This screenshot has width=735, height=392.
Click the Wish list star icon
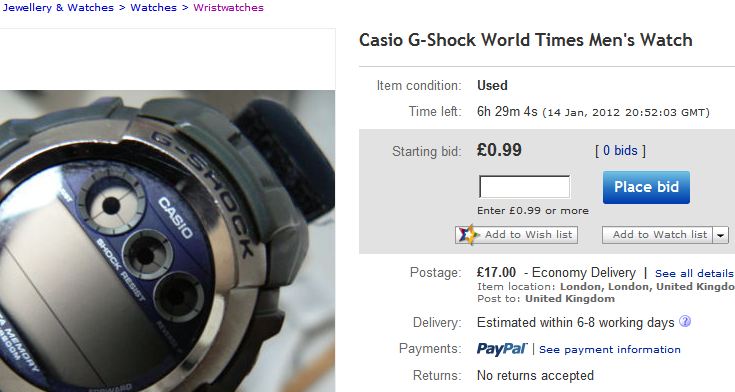pos(468,234)
